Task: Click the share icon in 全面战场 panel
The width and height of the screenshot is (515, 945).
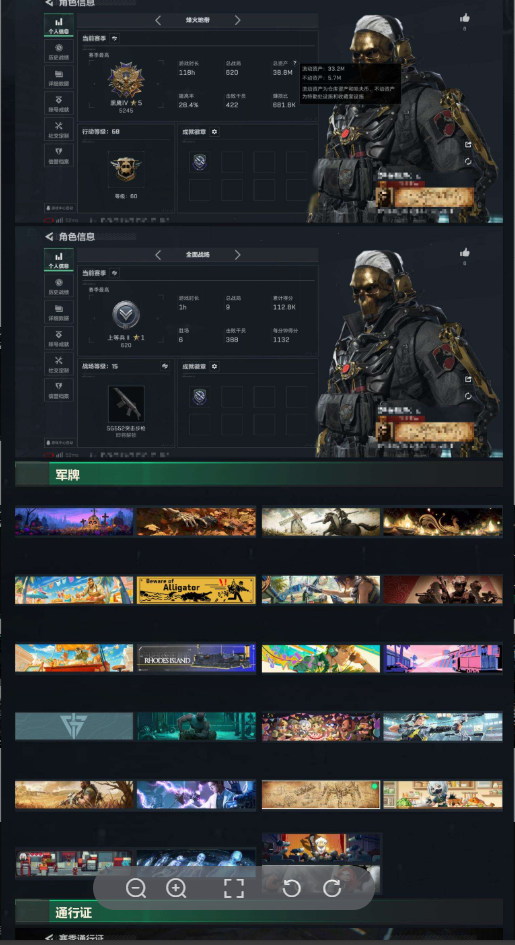Action: pos(468,379)
